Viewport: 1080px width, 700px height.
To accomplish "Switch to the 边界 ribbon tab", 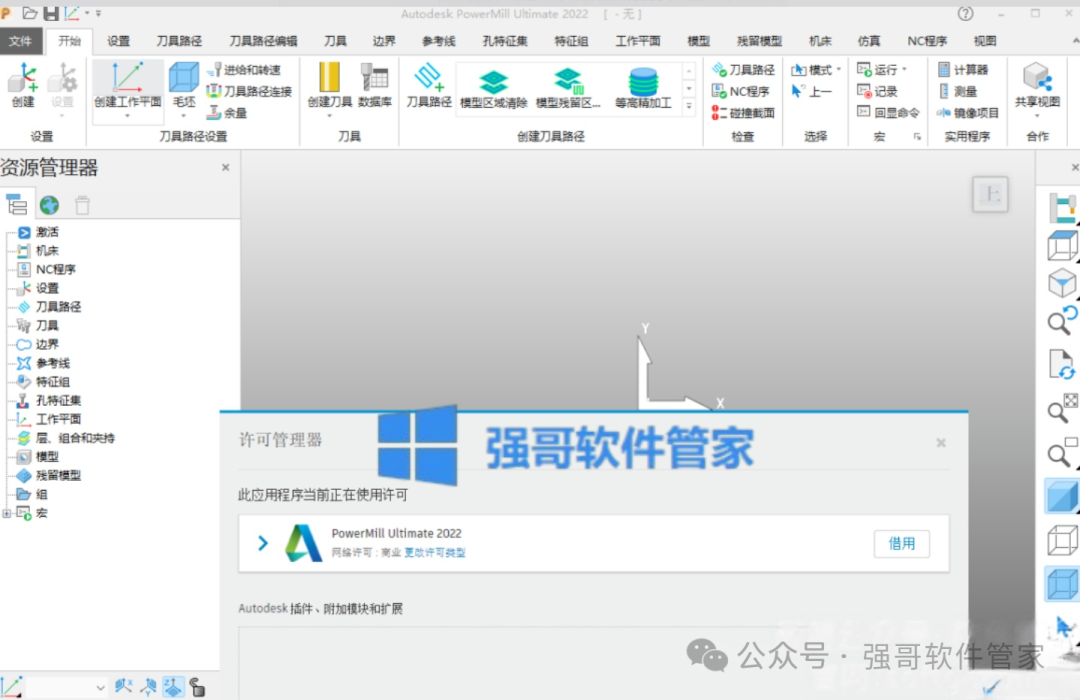I will click(384, 41).
